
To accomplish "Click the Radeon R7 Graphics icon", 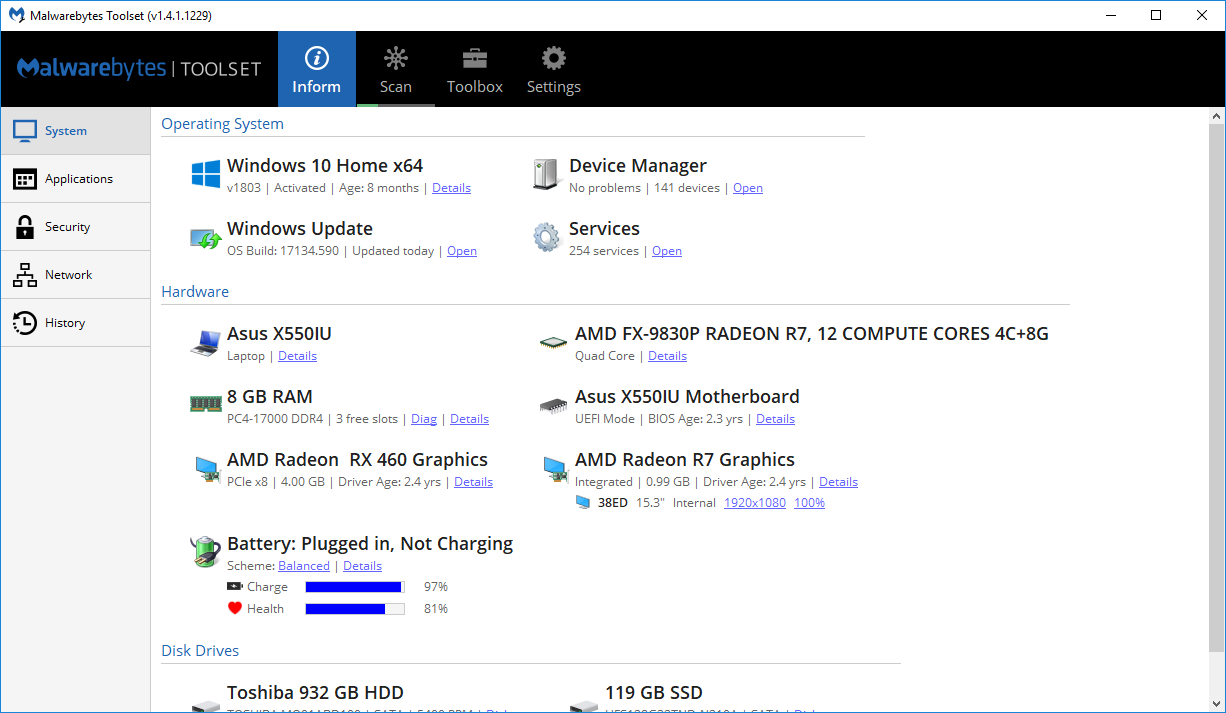I will (x=555, y=469).
